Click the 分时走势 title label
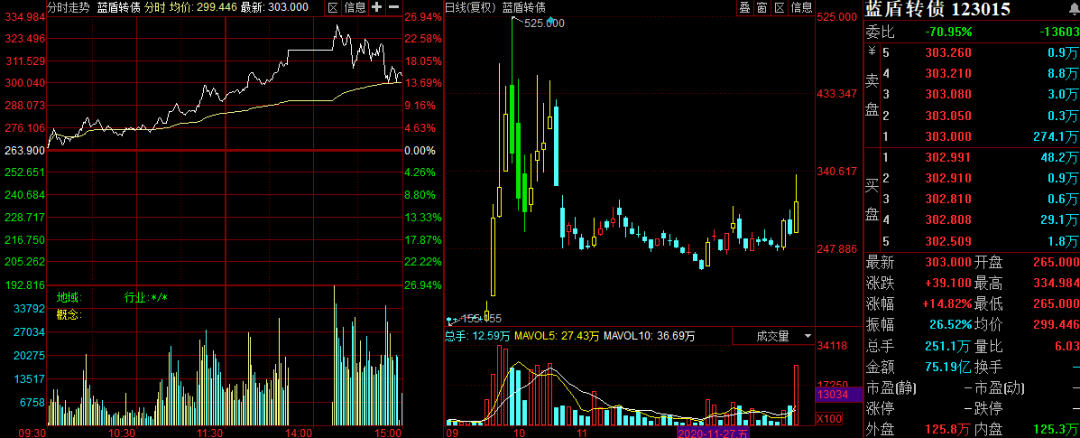The height and width of the screenshot is (438, 1080). (68, 8)
